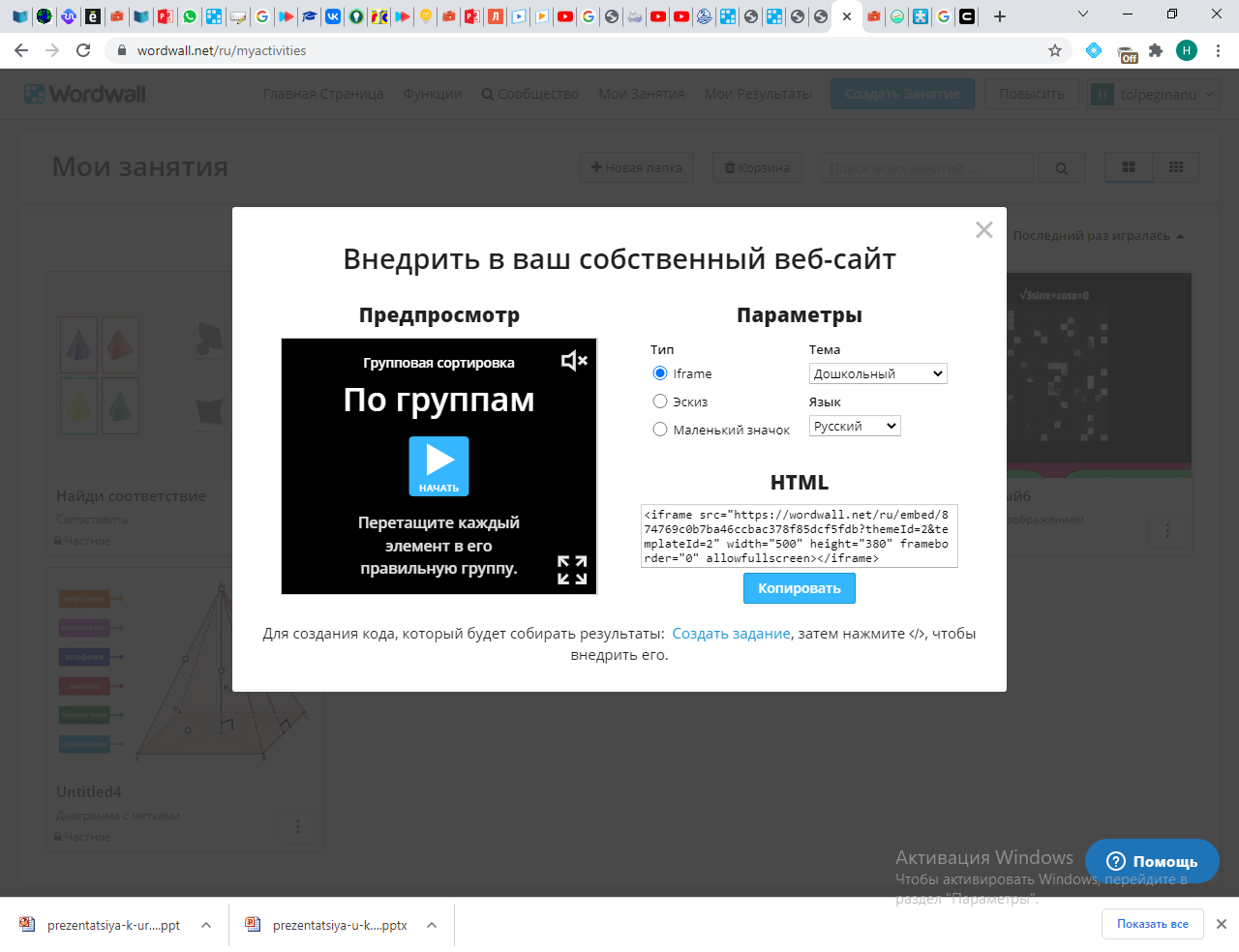Screen dimensions: 1239x952
Task: Expand options for the .ppt download
Action: coord(206,925)
